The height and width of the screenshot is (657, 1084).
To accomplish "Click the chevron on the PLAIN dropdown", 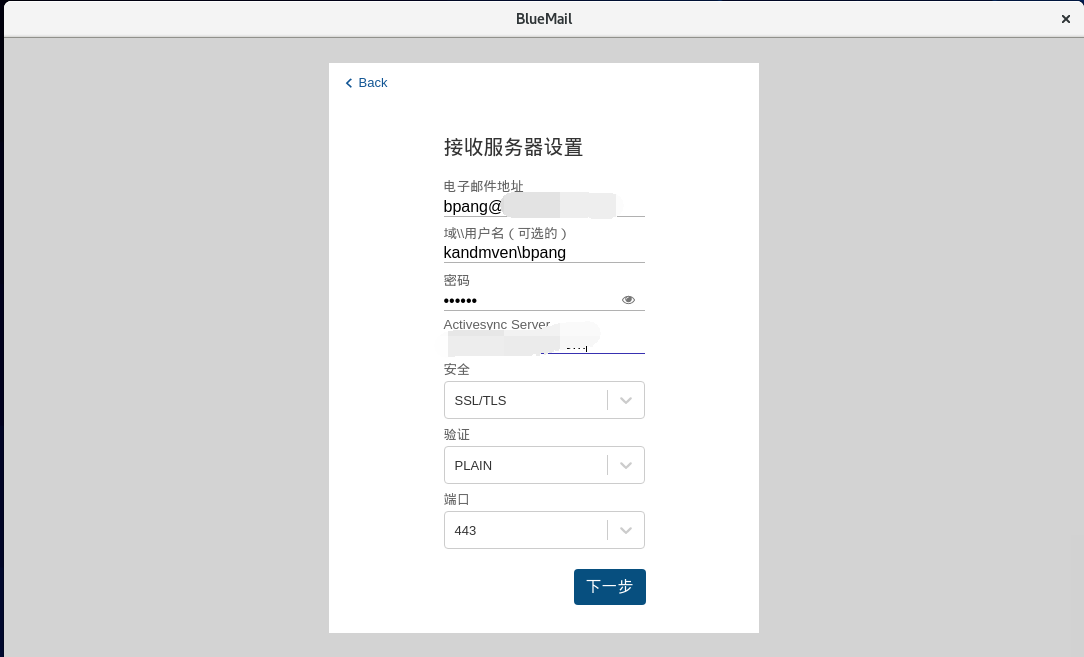I will point(626,465).
